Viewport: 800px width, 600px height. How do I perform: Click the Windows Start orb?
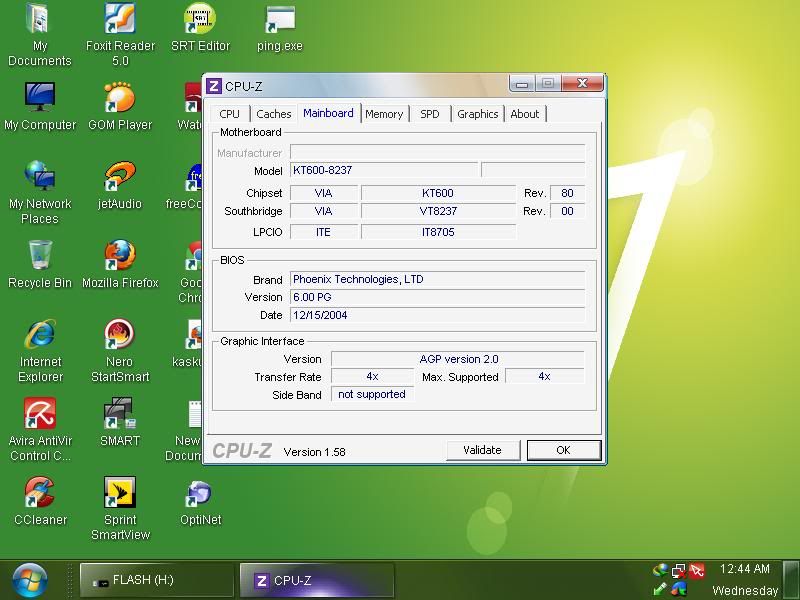pyautogui.click(x=30, y=580)
